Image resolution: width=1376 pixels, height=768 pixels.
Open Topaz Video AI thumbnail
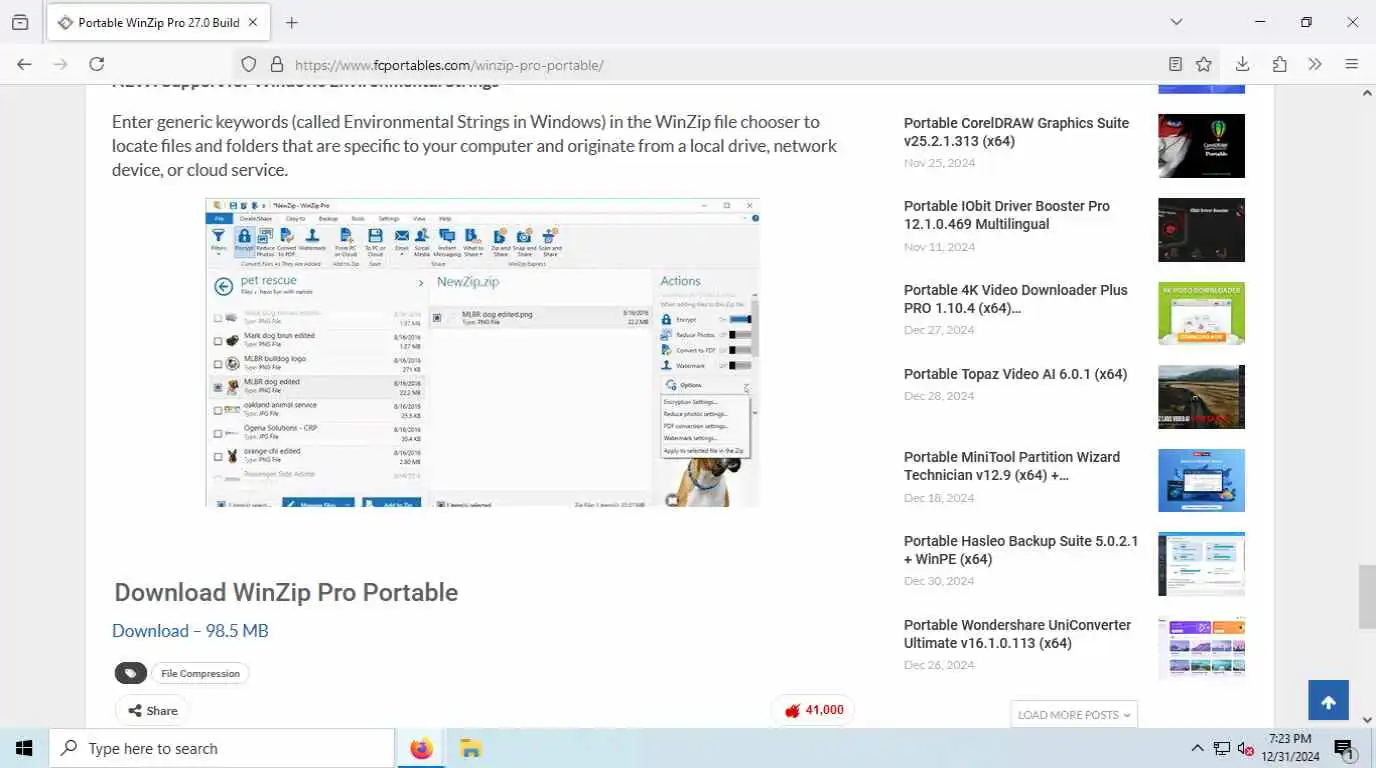point(1201,397)
